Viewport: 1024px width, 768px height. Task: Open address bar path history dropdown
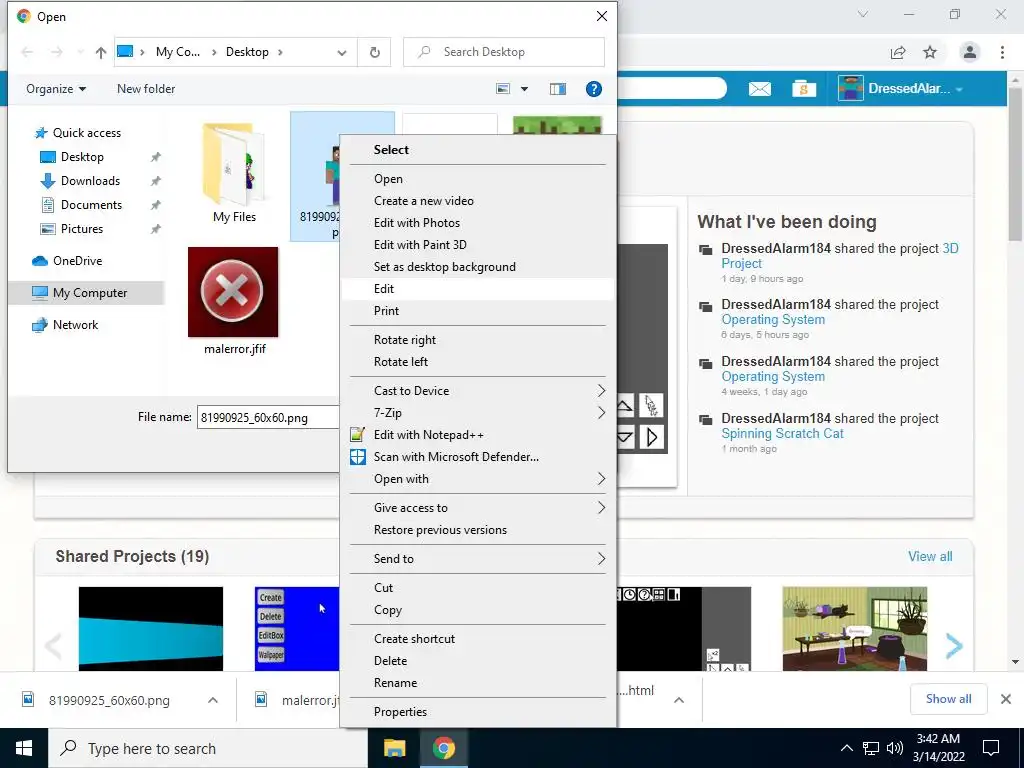[x=342, y=53]
